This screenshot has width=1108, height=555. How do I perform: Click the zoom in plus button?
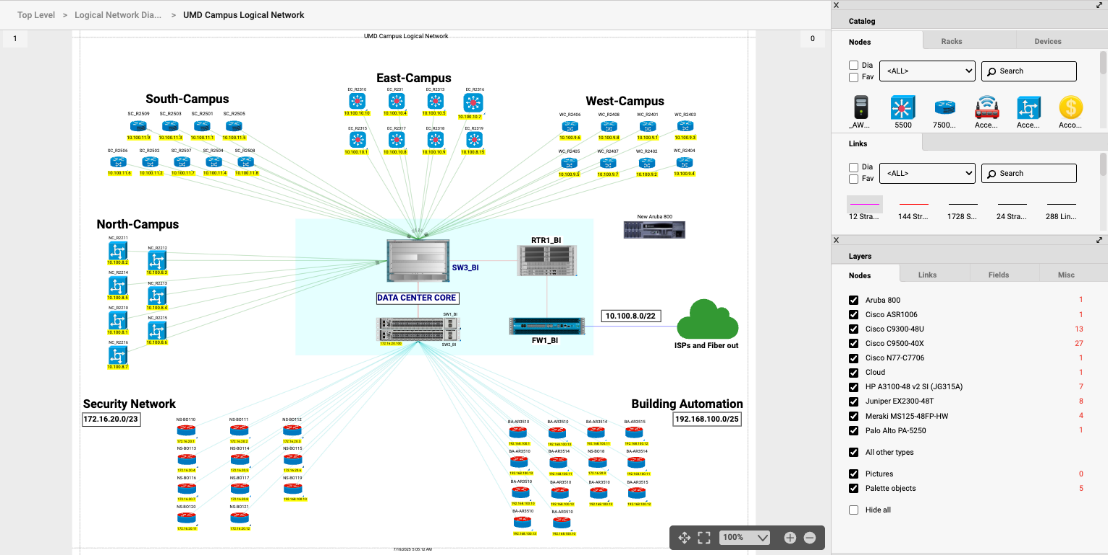[x=790, y=538]
